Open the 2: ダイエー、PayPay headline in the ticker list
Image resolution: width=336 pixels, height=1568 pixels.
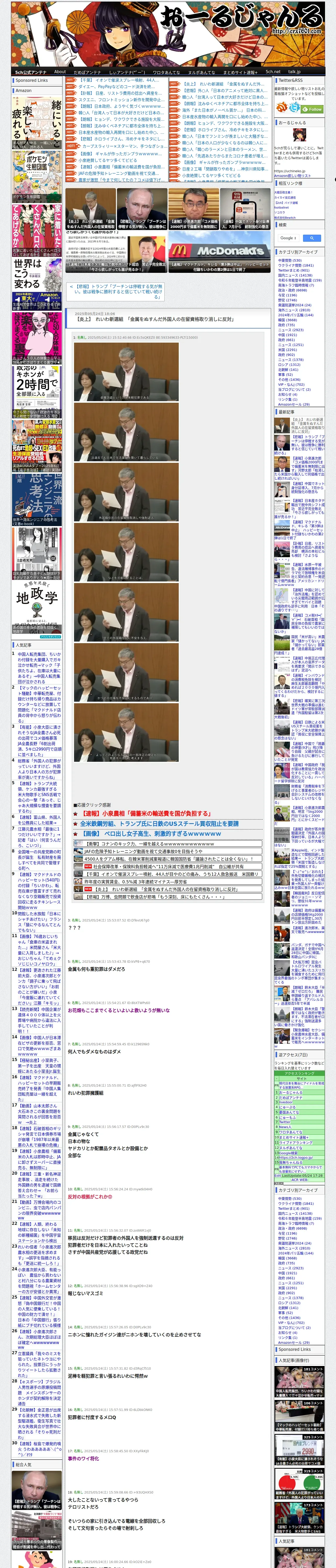tap(116, 87)
